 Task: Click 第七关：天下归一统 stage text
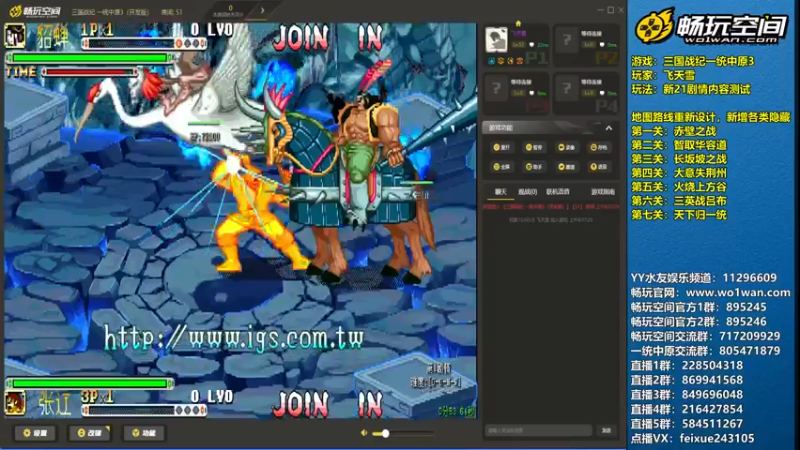[679, 215]
